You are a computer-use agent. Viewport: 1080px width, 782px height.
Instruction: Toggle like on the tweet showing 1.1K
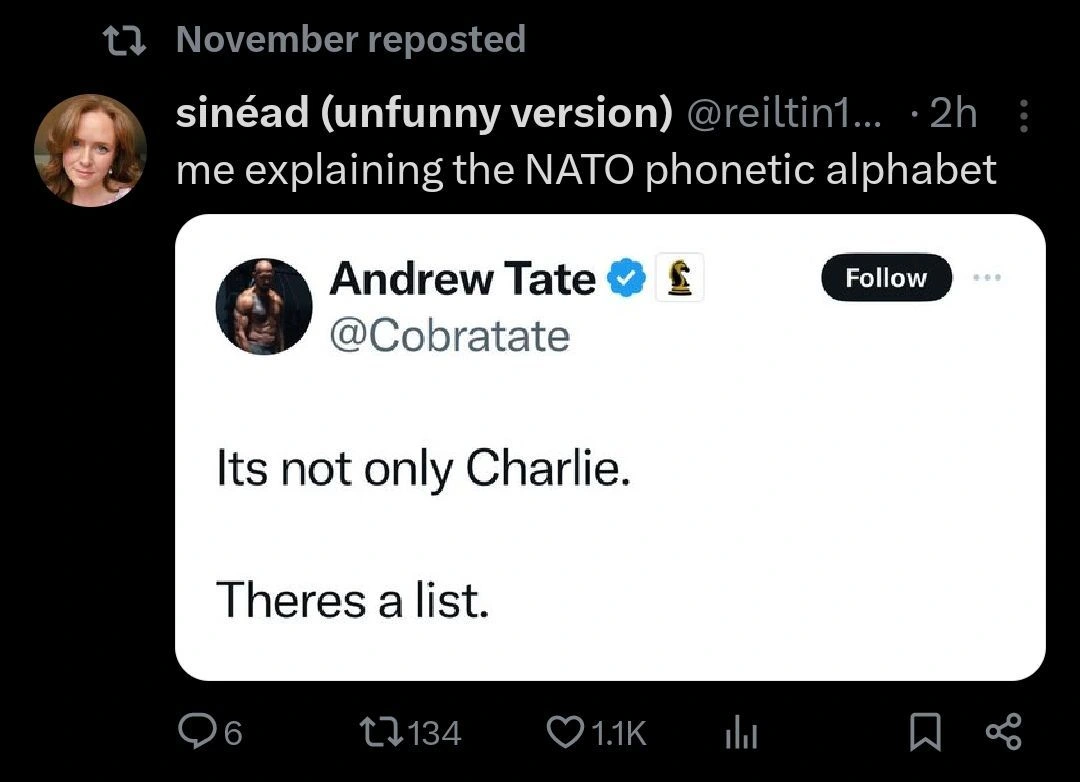click(x=565, y=732)
